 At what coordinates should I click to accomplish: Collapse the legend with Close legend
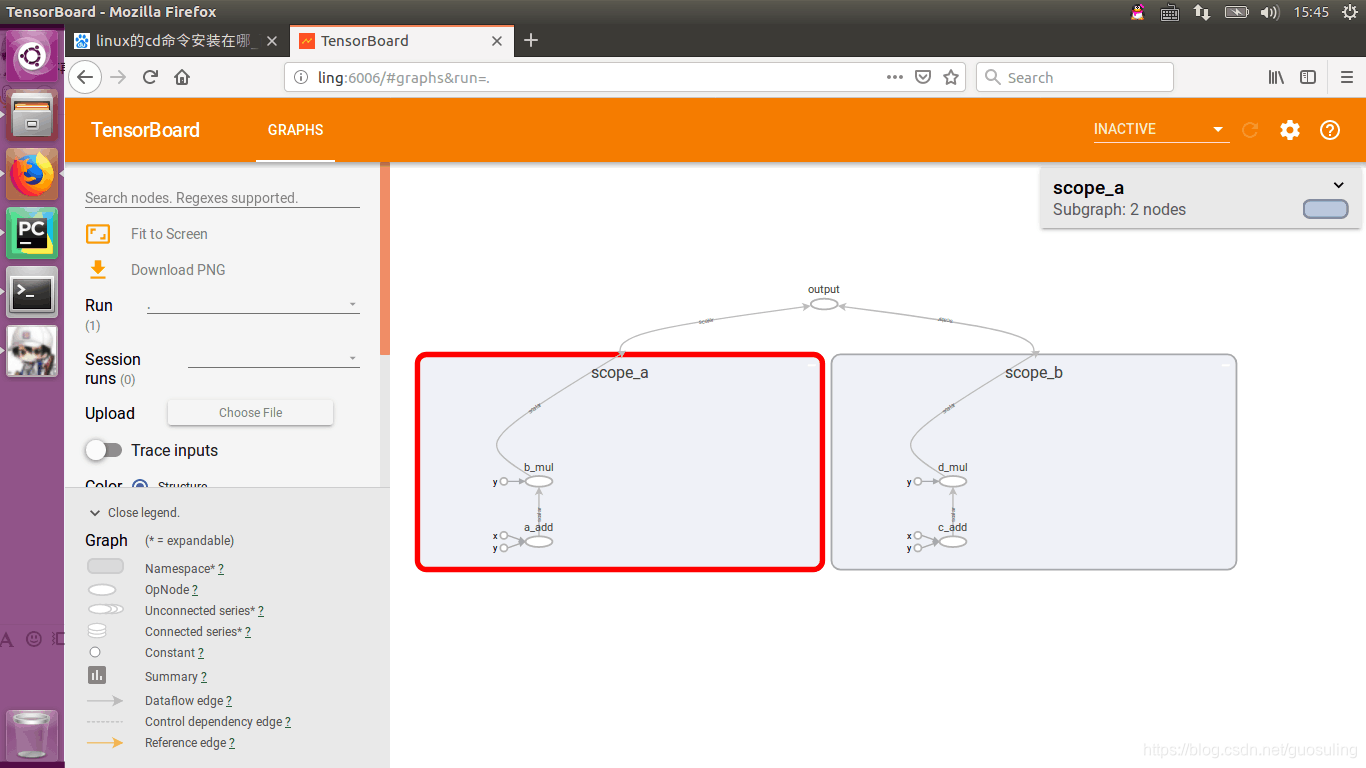[x=134, y=512]
